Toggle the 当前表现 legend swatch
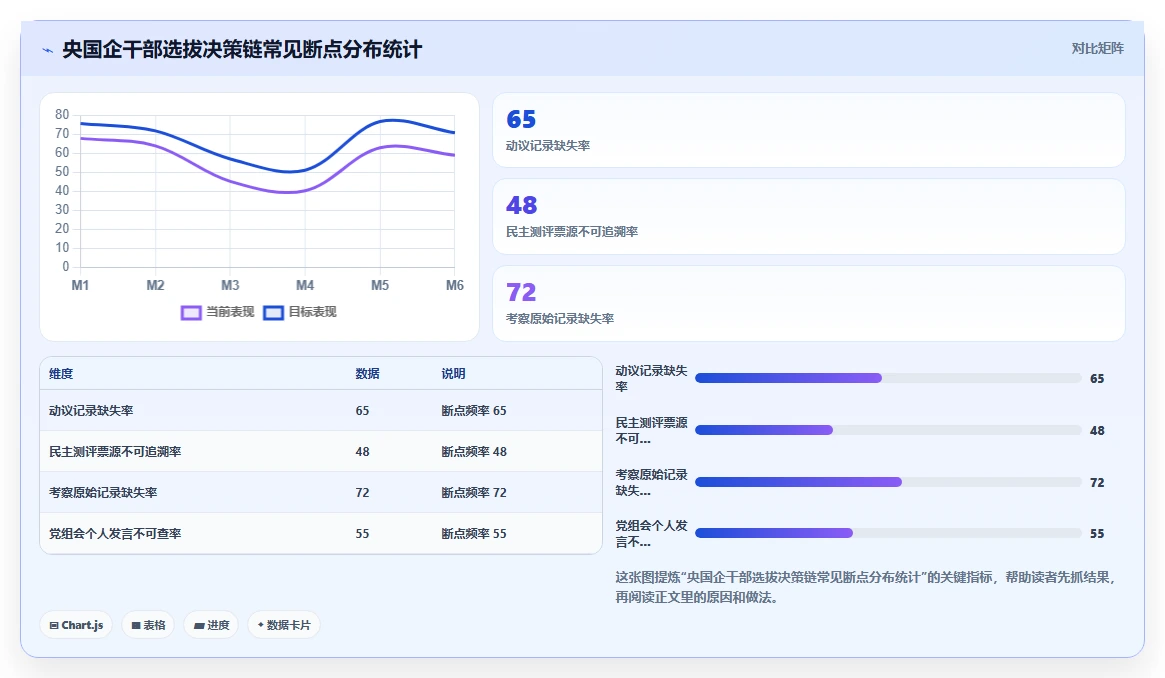 pos(191,313)
